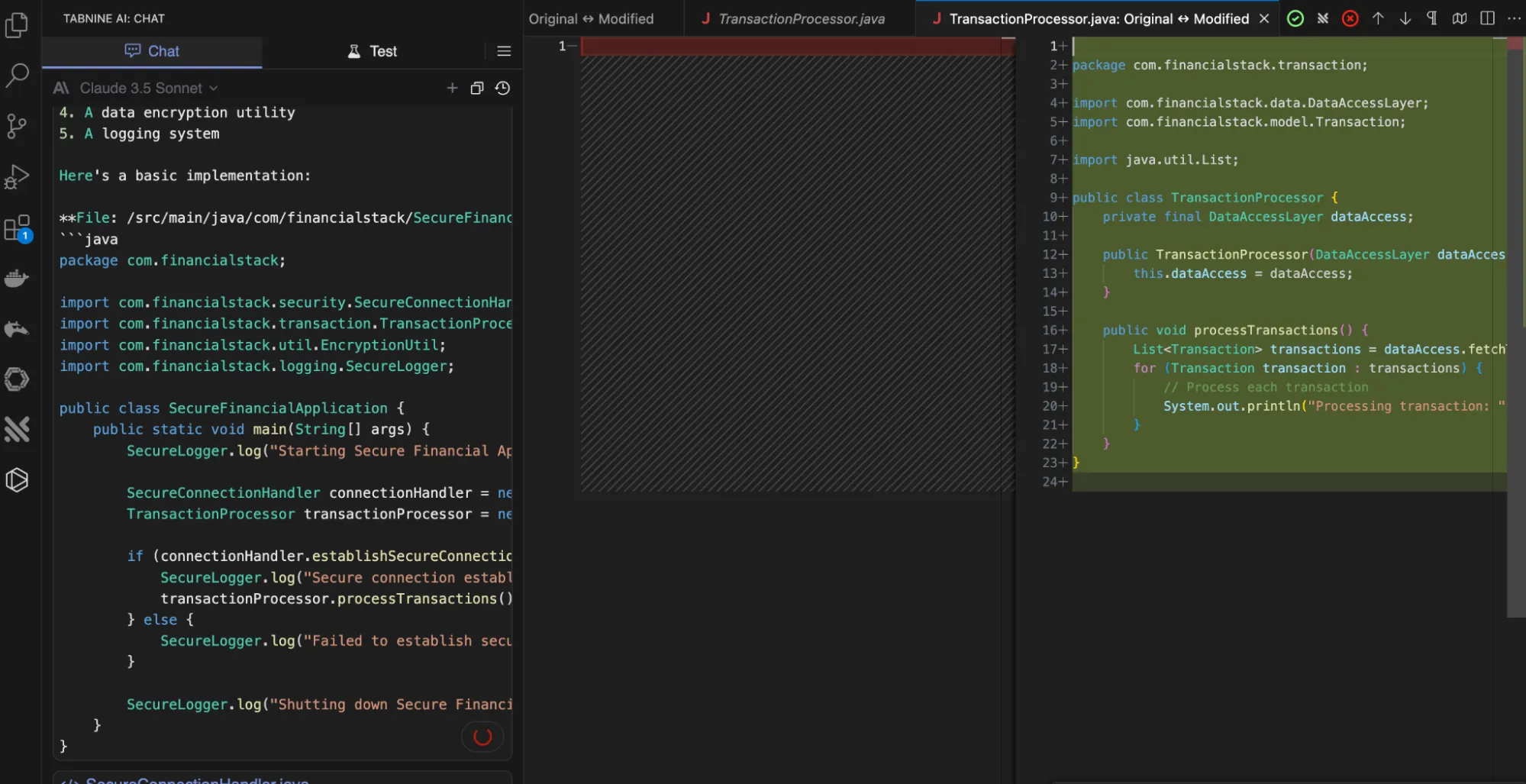1526x784 pixels.
Task: Toggle inline diff view with split icon
Action: click(1487, 18)
